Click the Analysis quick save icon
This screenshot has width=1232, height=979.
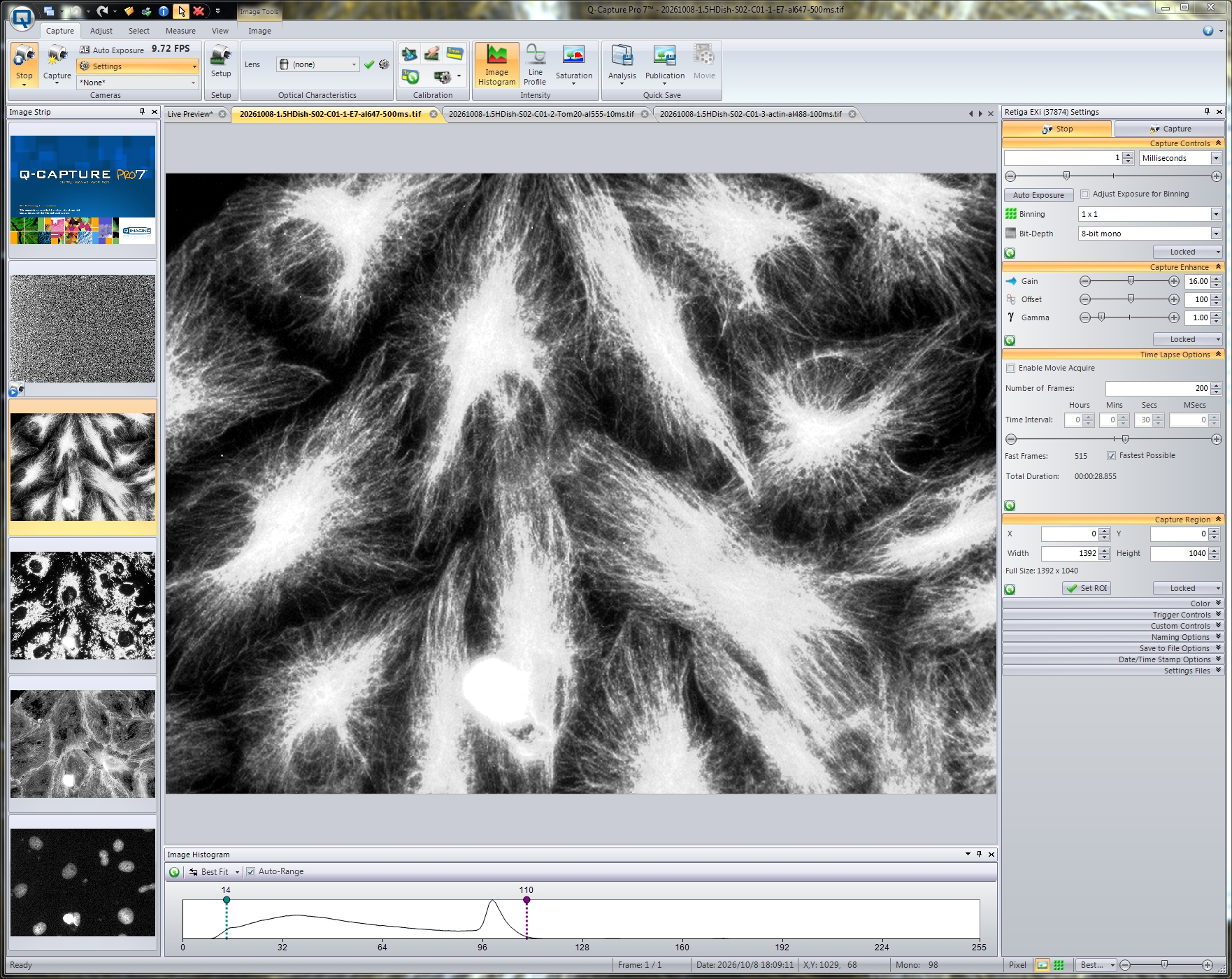tap(622, 66)
